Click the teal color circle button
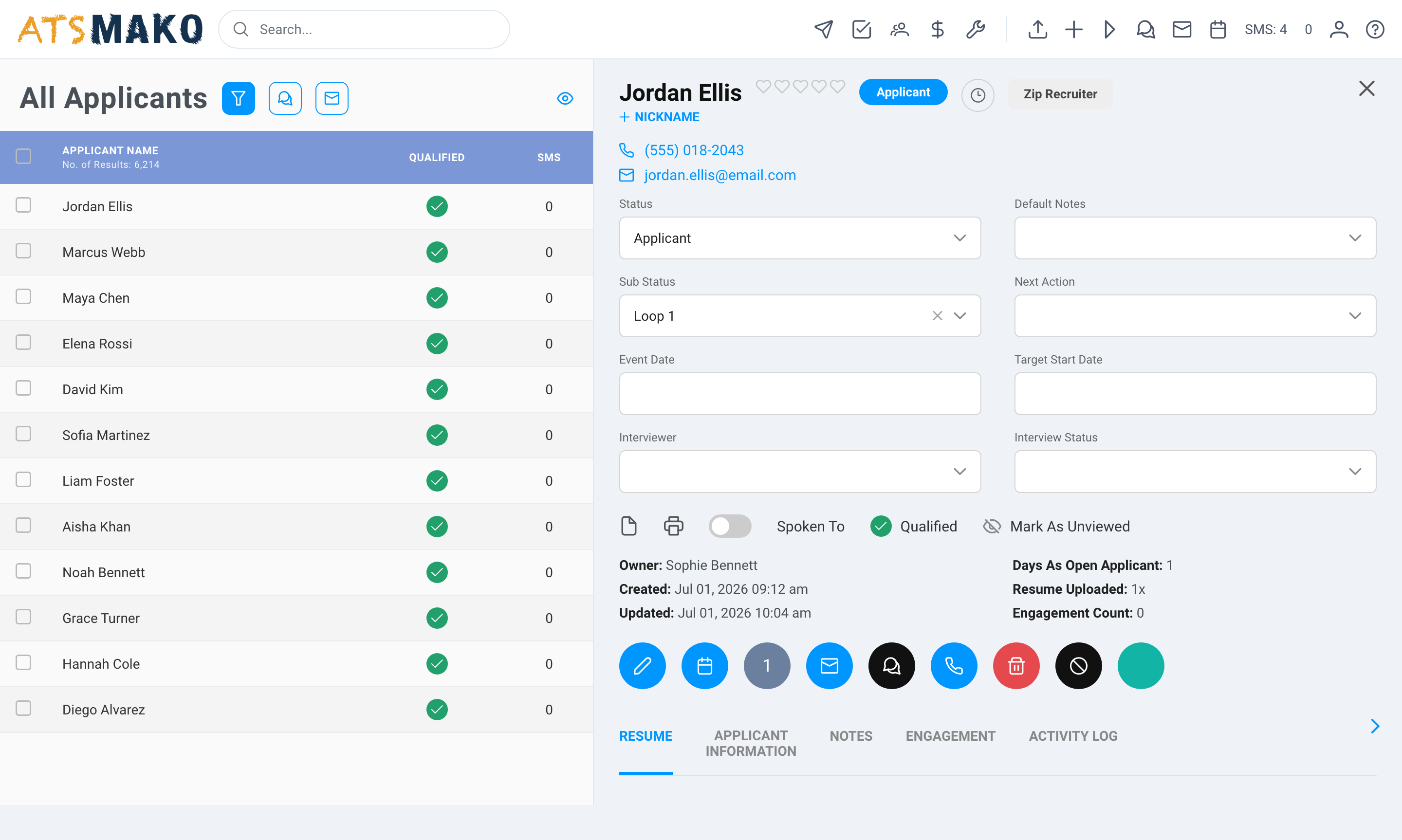1402x840 pixels. (x=1141, y=666)
